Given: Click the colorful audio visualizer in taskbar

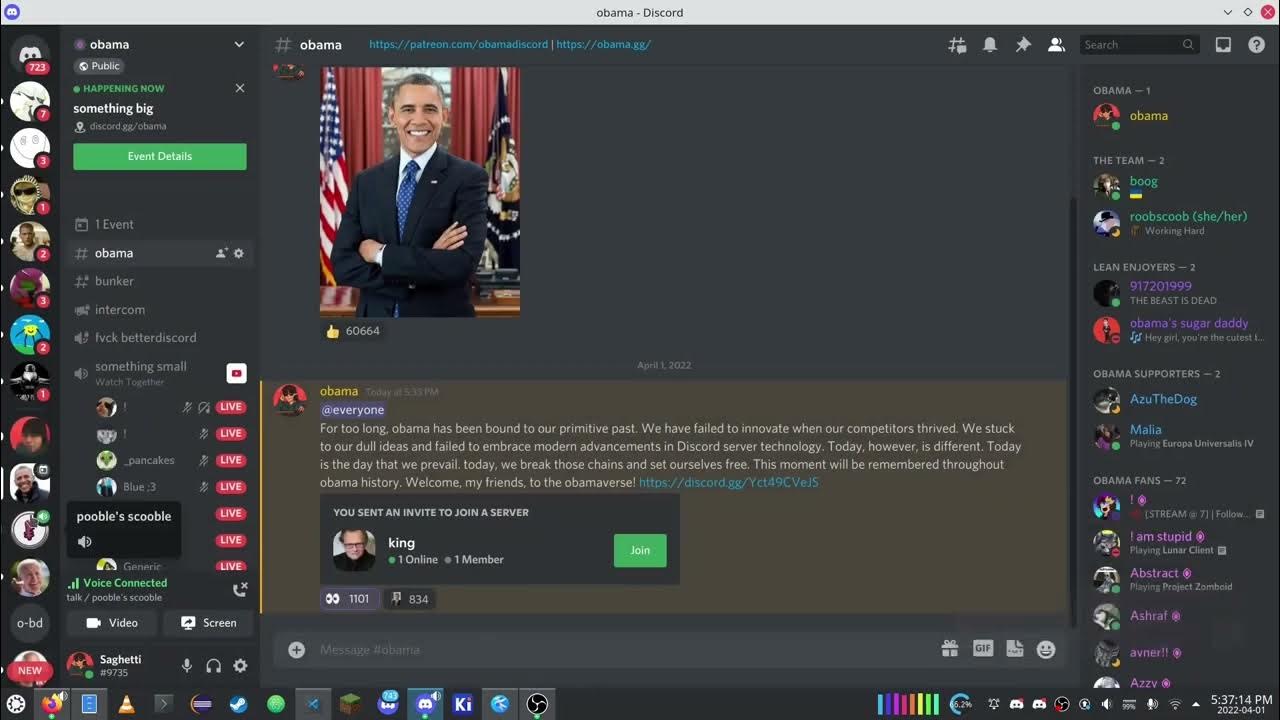Looking at the screenshot, I should tap(908, 704).
